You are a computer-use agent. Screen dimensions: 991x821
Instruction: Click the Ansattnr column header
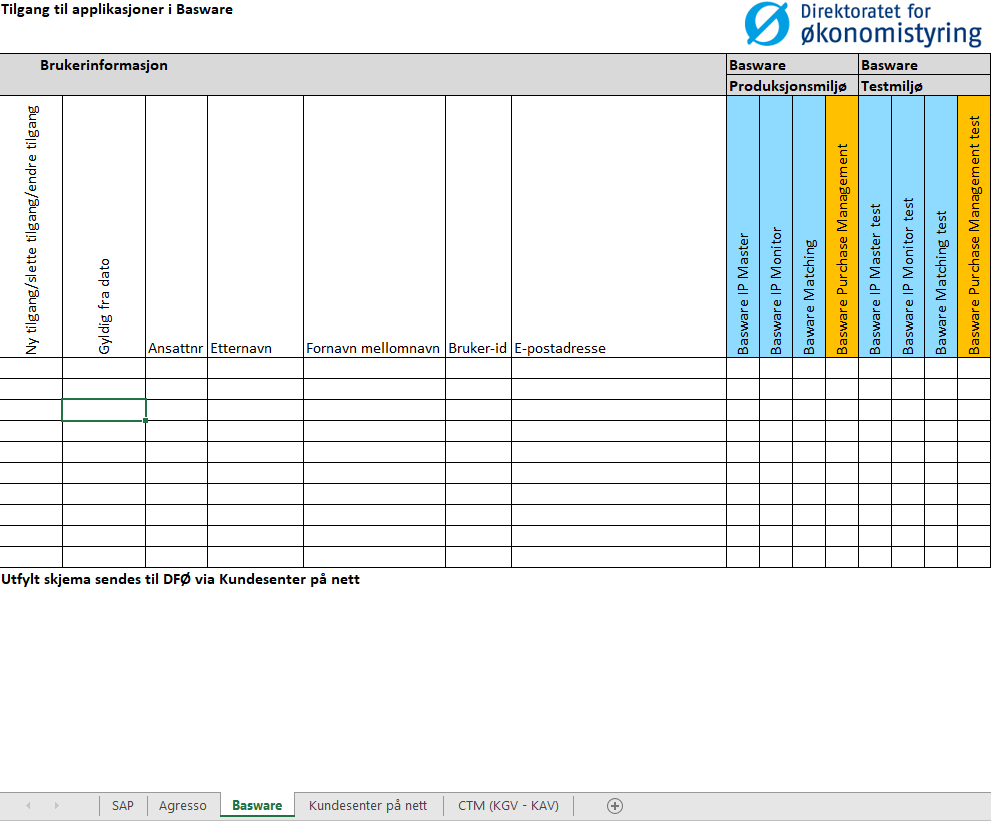coord(176,227)
